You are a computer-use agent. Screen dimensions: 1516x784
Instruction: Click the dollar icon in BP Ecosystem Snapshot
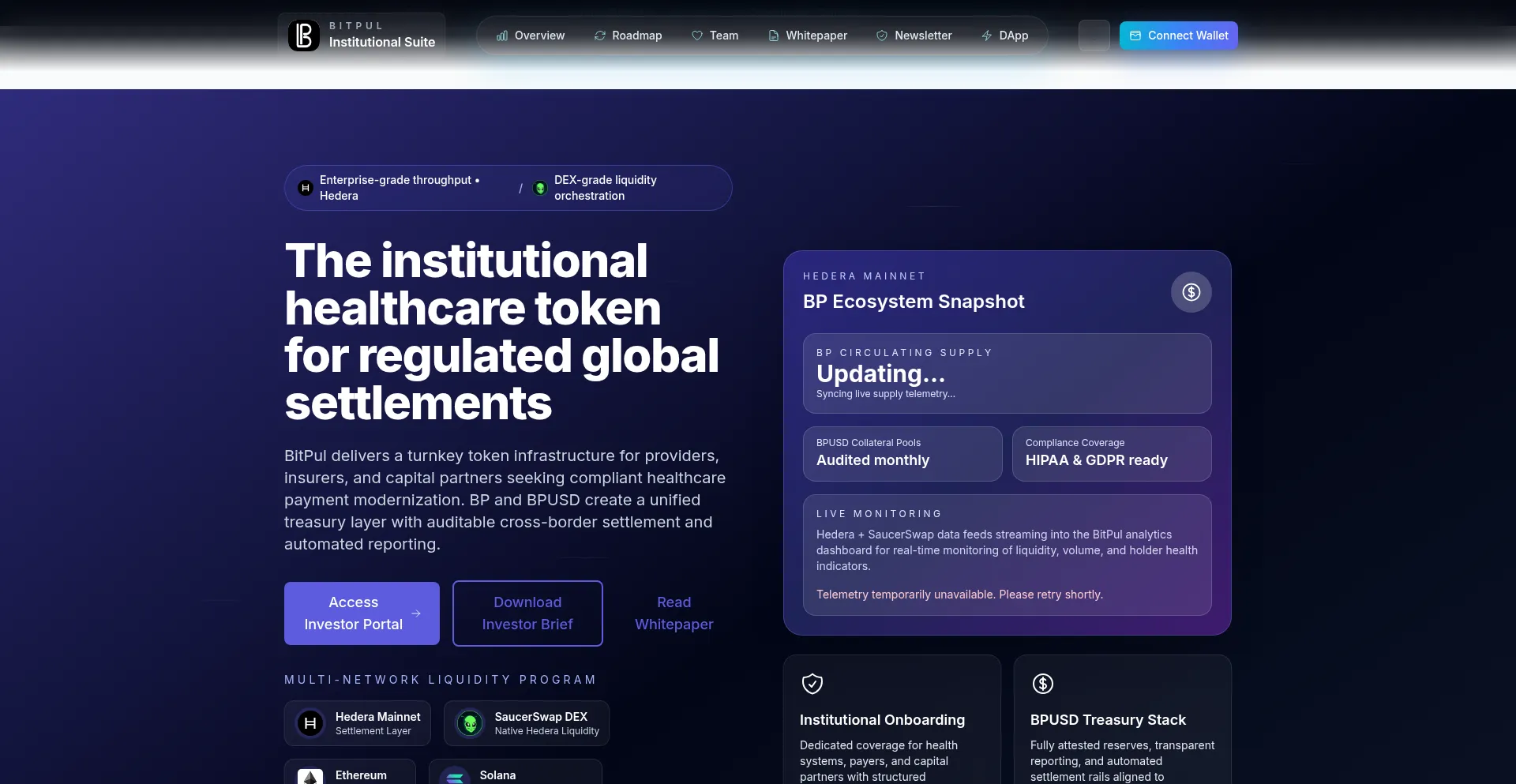pyautogui.click(x=1191, y=292)
